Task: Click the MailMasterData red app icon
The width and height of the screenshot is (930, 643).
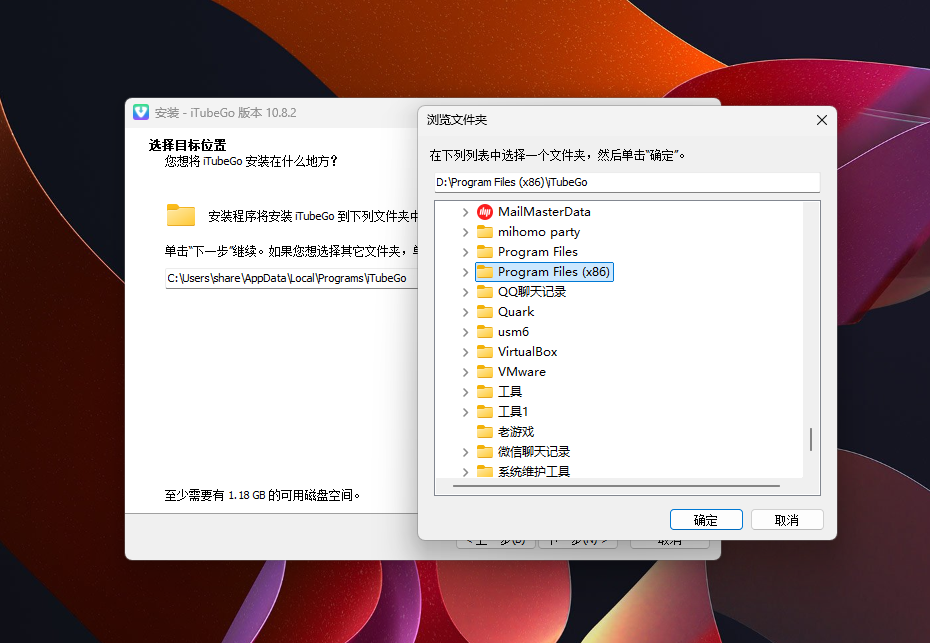Action: (485, 212)
